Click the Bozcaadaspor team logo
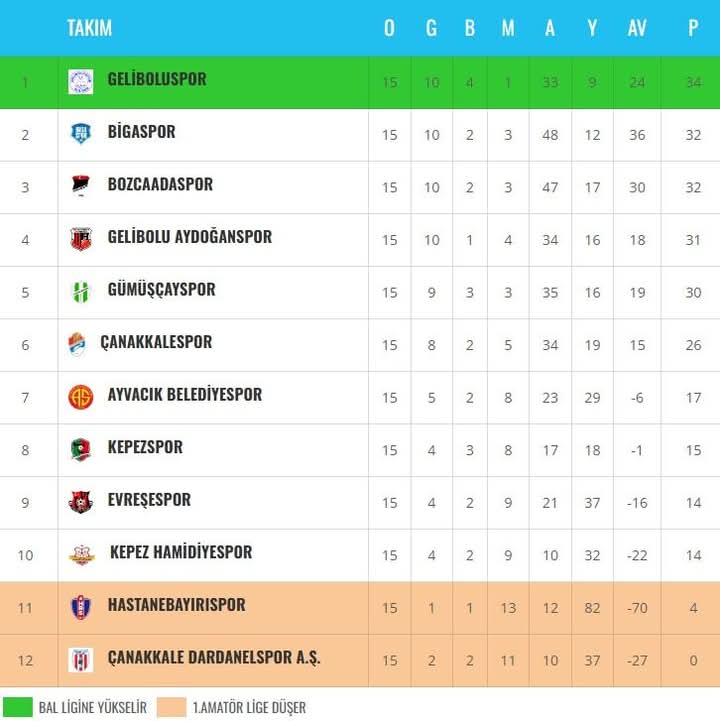 pos(80,186)
